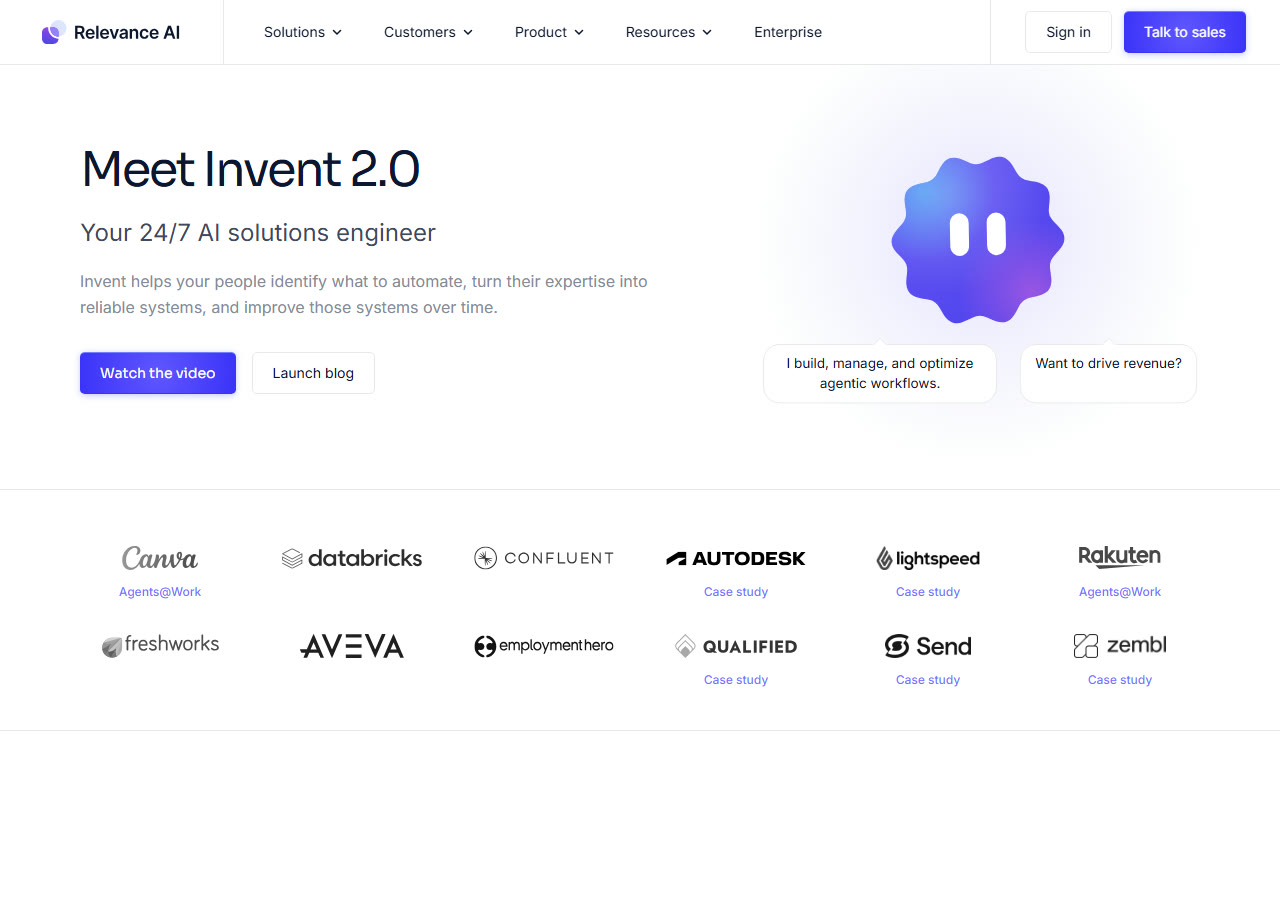Click the 'Meet Invent 2.0' heading
Image resolution: width=1280 pixels, height=900 pixels.
(250, 169)
